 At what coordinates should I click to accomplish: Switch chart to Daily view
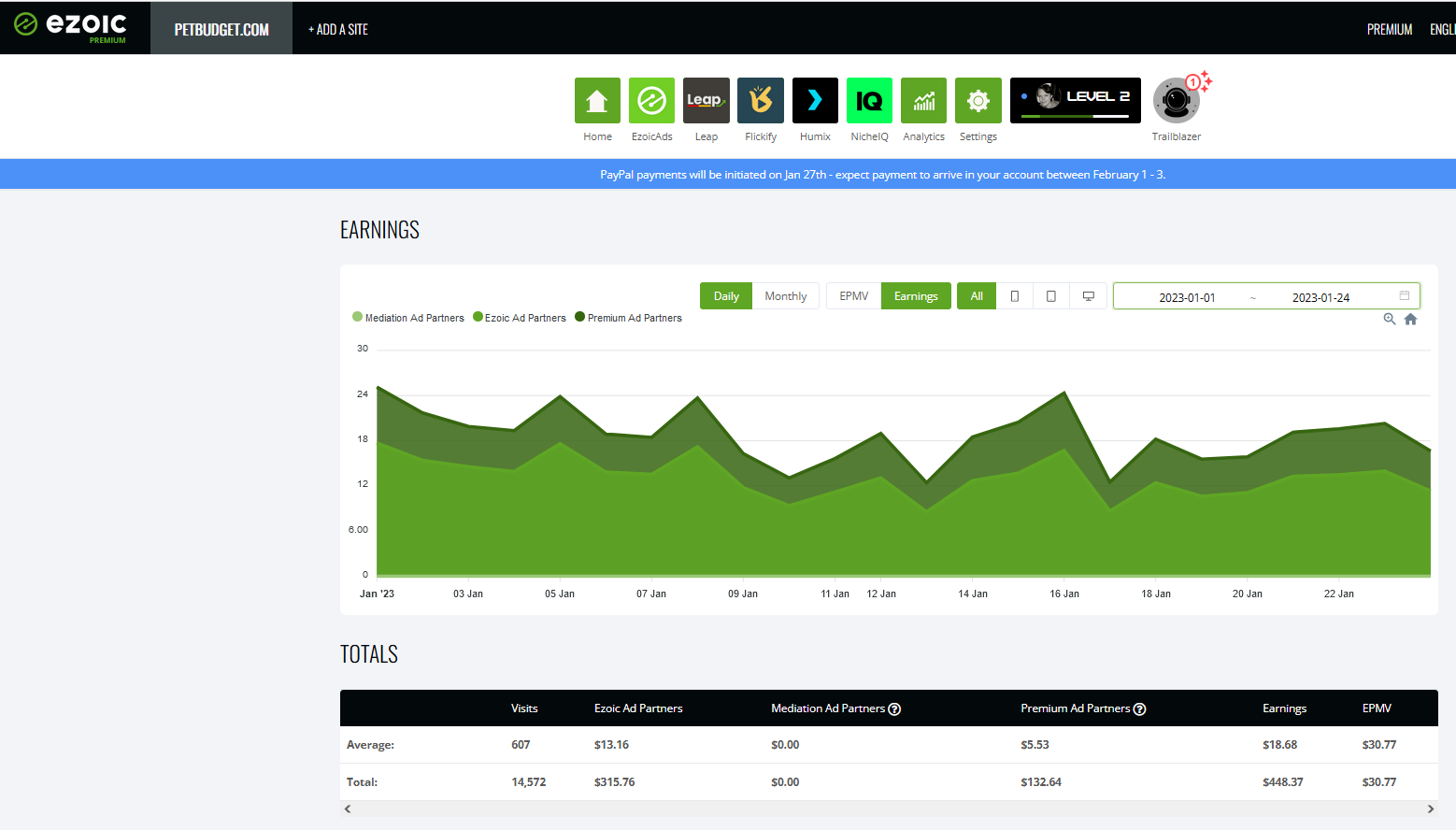tap(726, 296)
